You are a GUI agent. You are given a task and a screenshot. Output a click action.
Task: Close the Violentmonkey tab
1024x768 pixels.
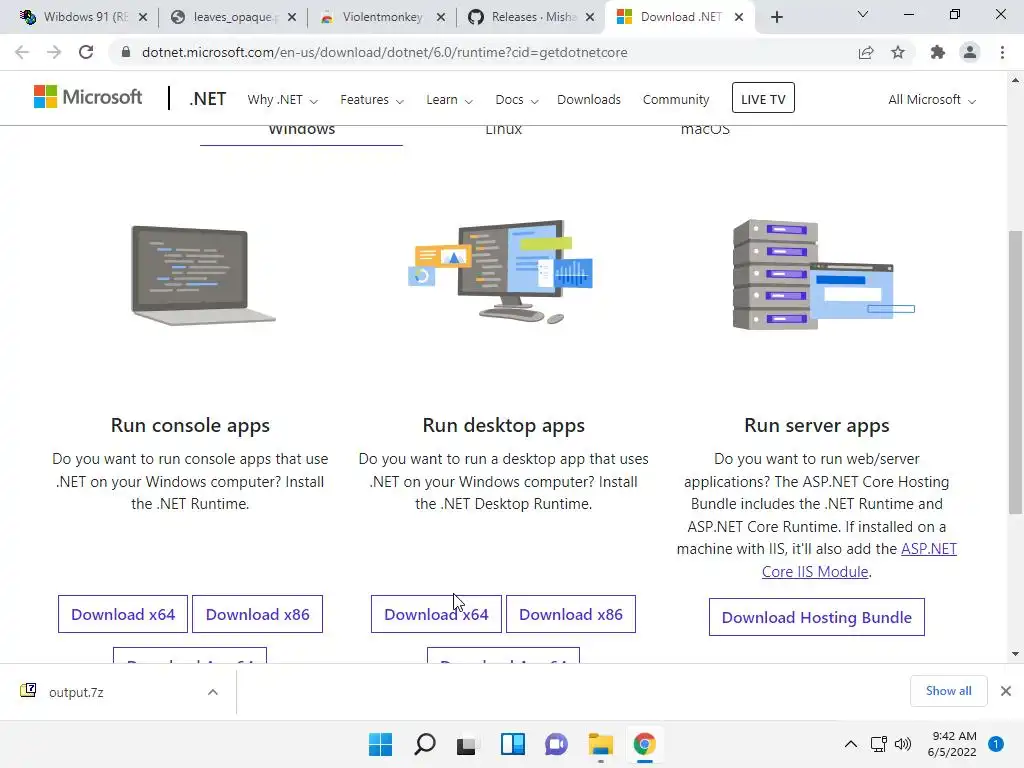441,18
